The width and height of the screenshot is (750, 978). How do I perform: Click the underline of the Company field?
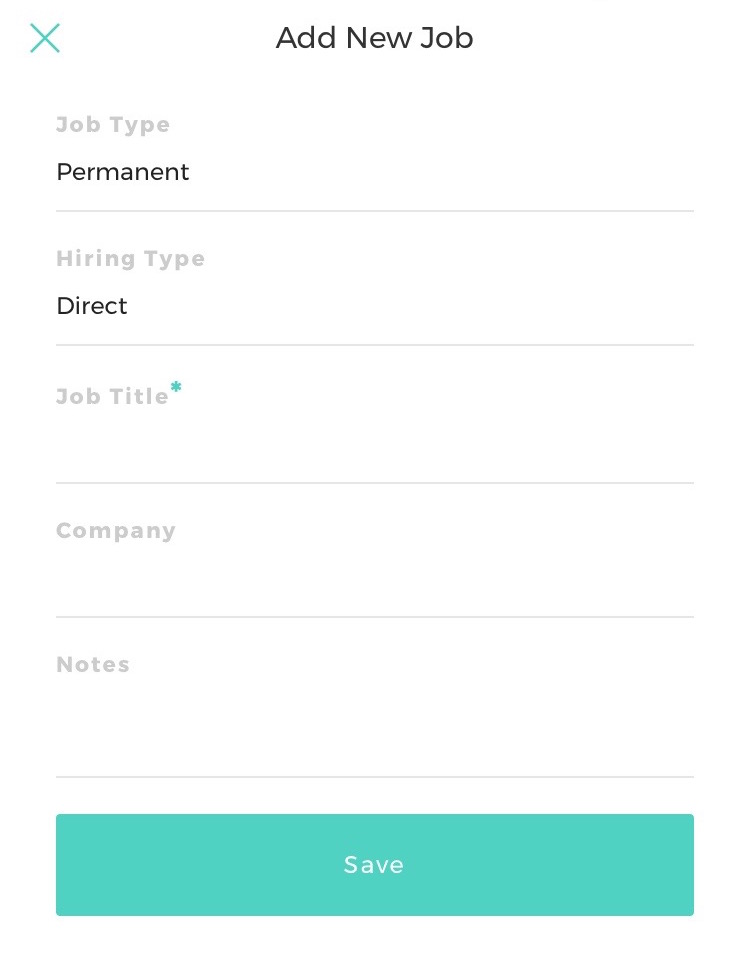tap(374, 617)
